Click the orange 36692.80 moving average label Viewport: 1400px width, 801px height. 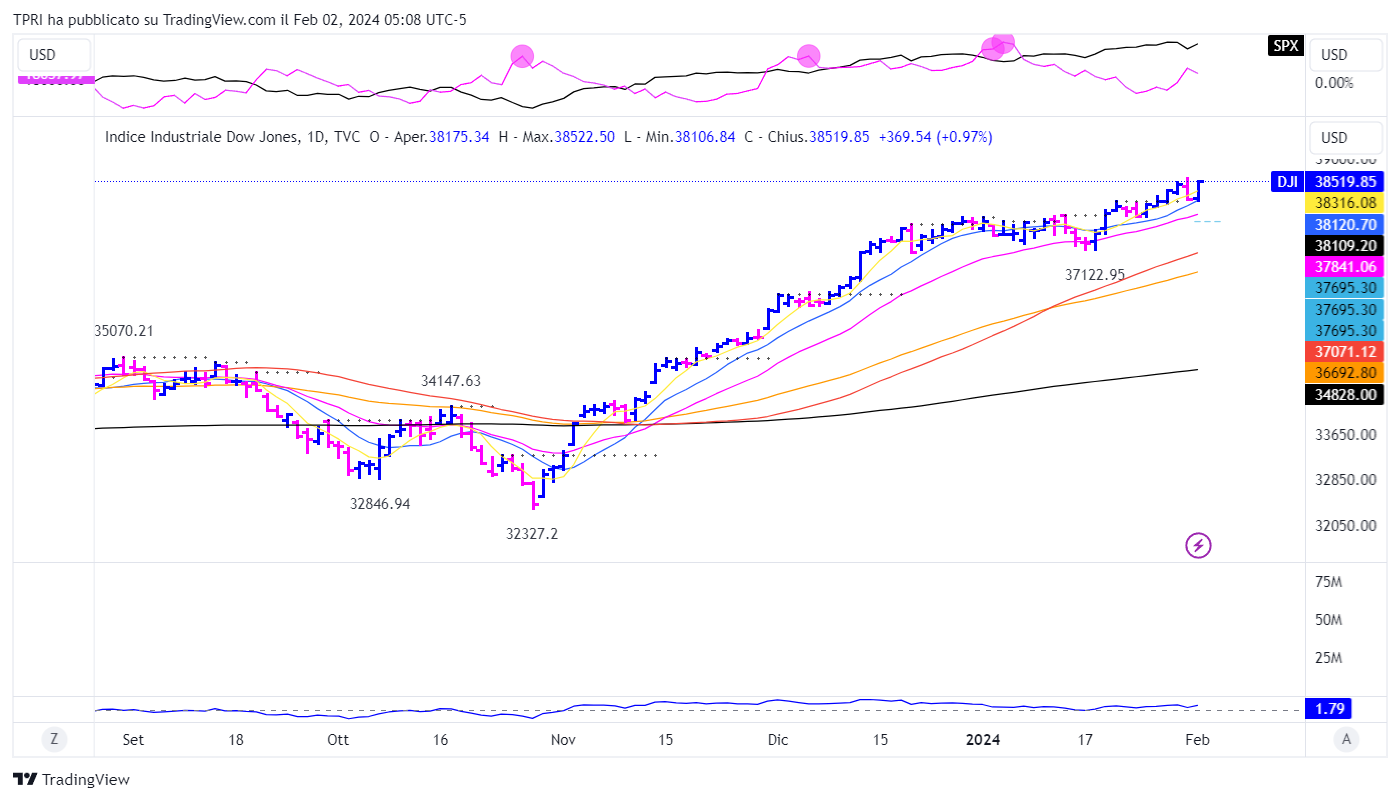tap(1346, 372)
